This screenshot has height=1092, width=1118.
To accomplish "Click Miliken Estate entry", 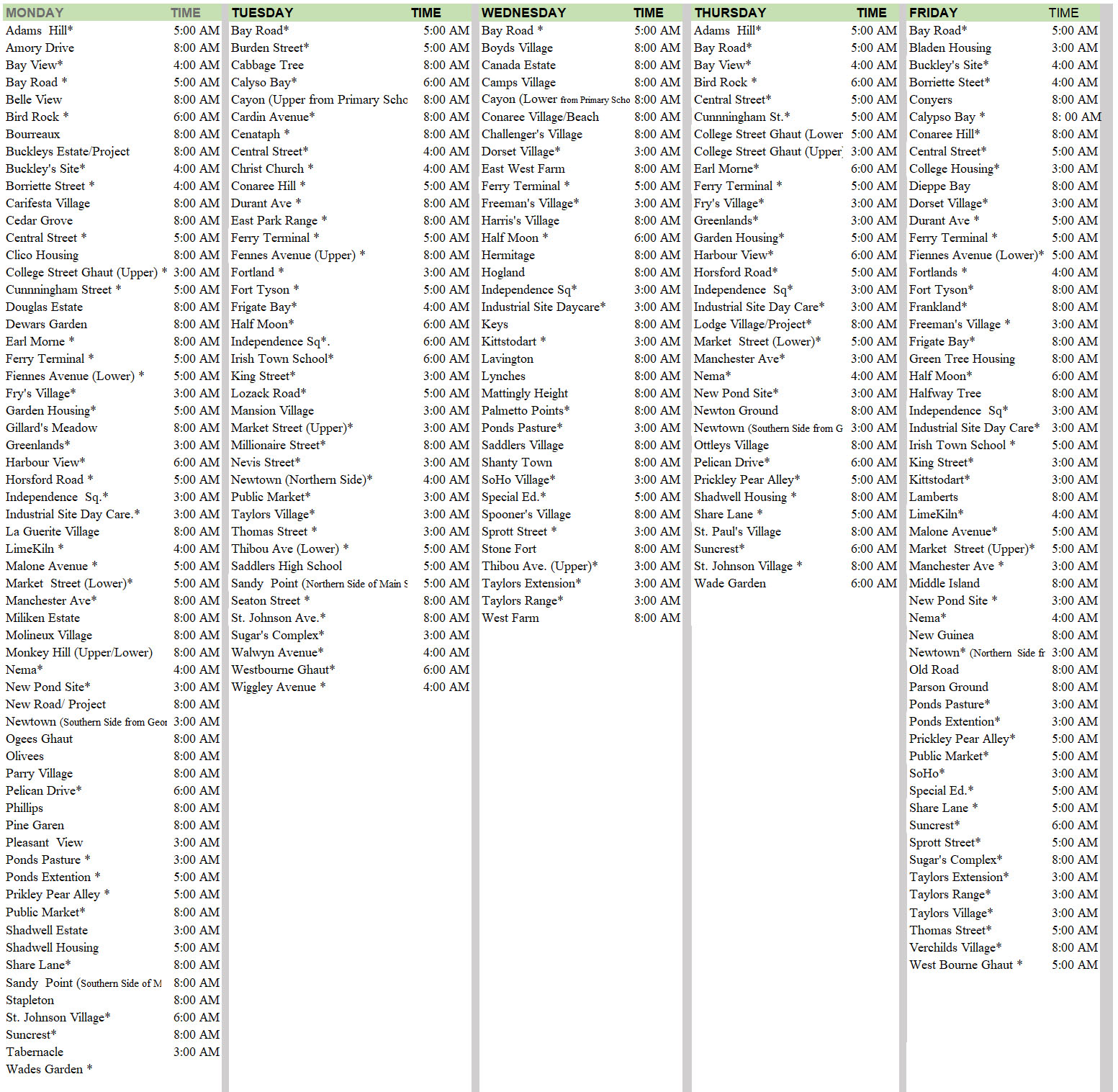I will (x=42, y=618).
